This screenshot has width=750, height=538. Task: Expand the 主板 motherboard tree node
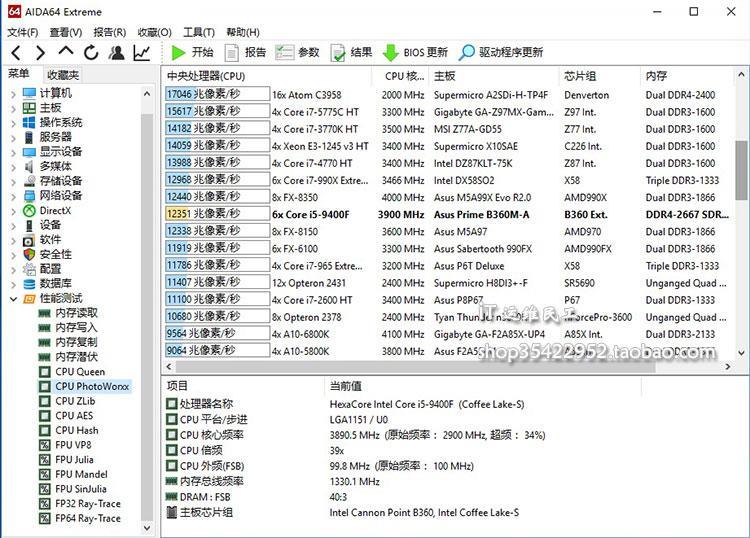click(13, 108)
